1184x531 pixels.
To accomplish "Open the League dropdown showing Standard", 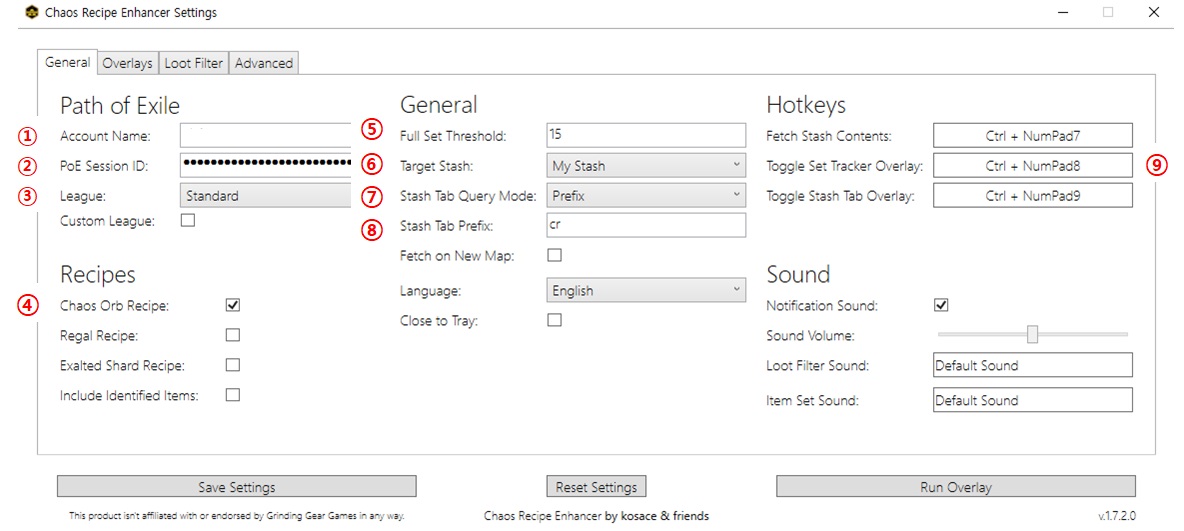I will point(266,196).
